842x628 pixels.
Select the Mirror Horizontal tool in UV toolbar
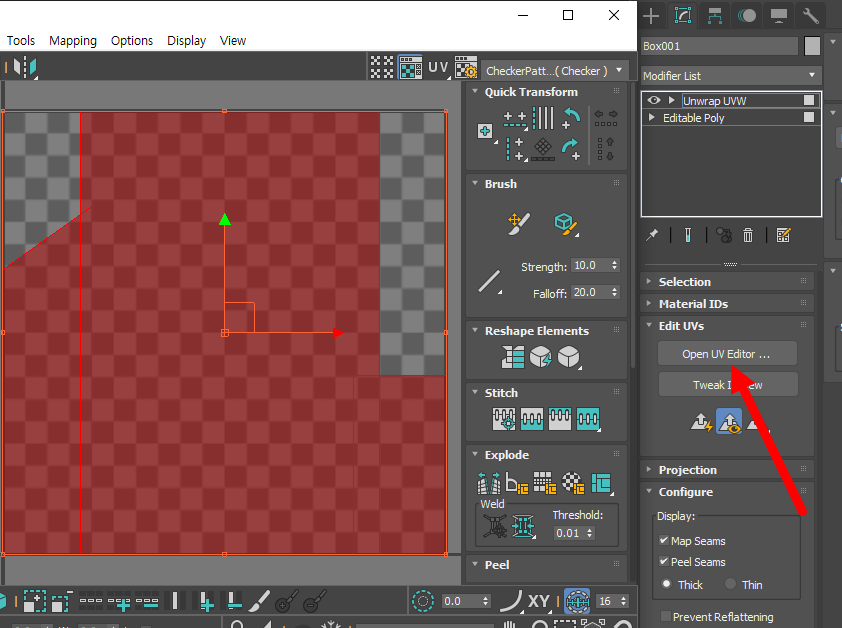coord(25,67)
